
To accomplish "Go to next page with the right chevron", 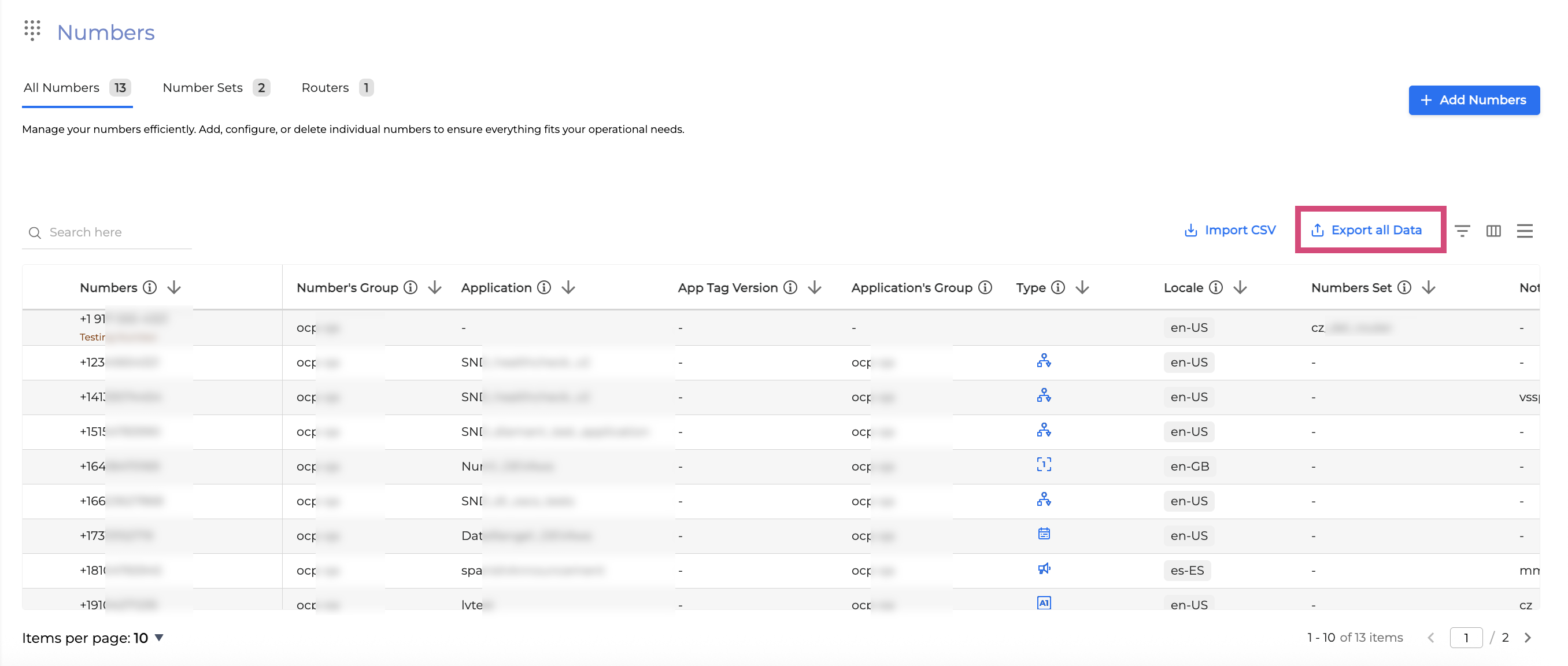I will 1528,638.
